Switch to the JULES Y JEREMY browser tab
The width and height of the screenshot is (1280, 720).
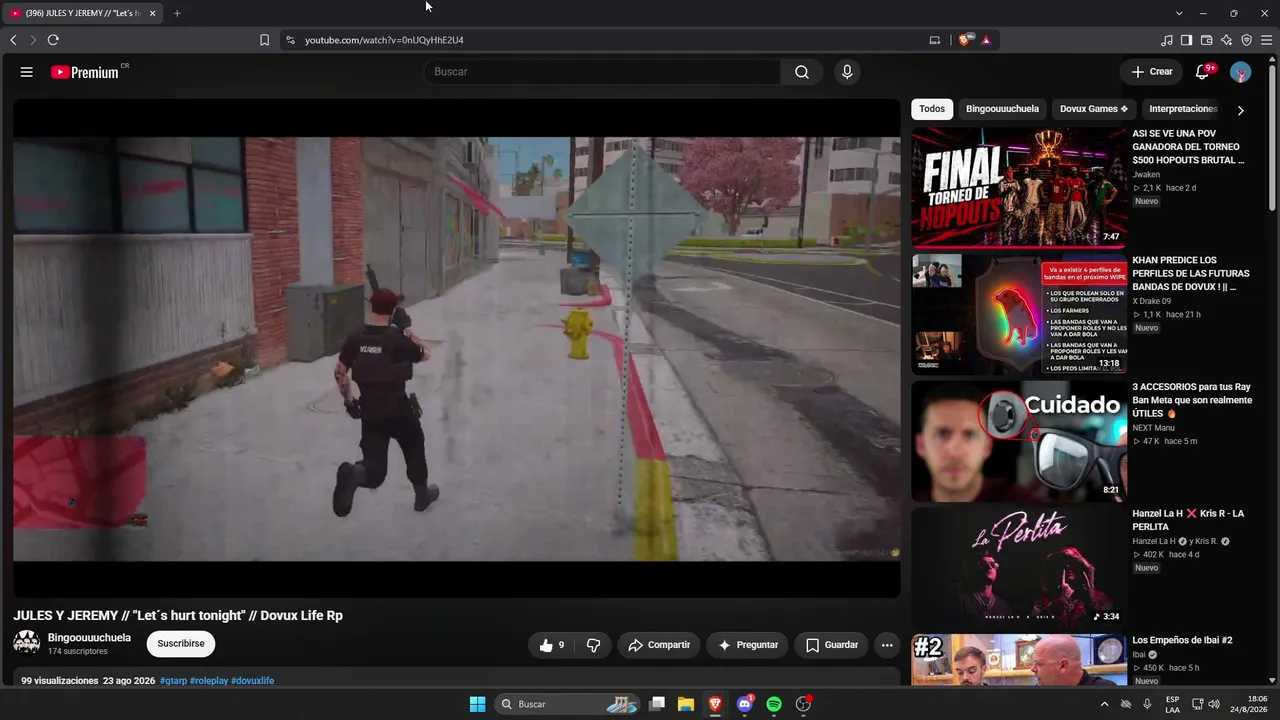click(x=83, y=13)
